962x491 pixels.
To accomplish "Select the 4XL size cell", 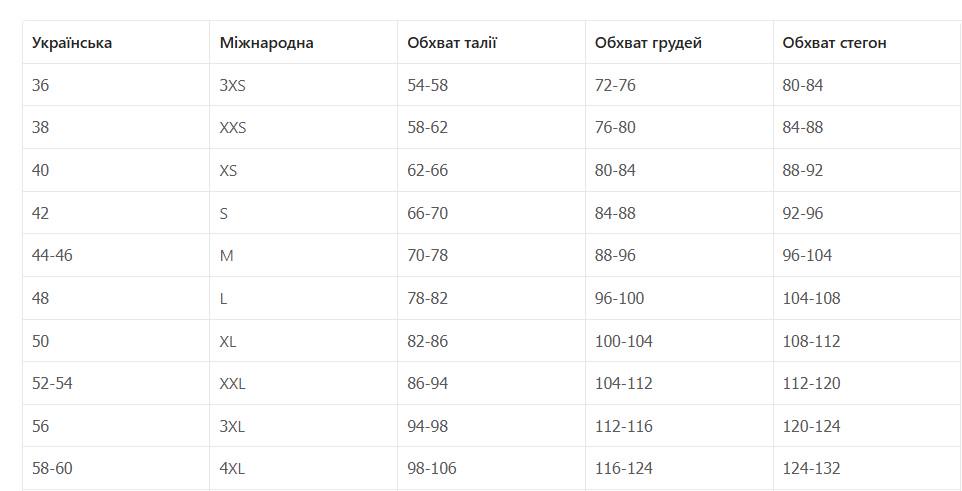I will point(232,468).
